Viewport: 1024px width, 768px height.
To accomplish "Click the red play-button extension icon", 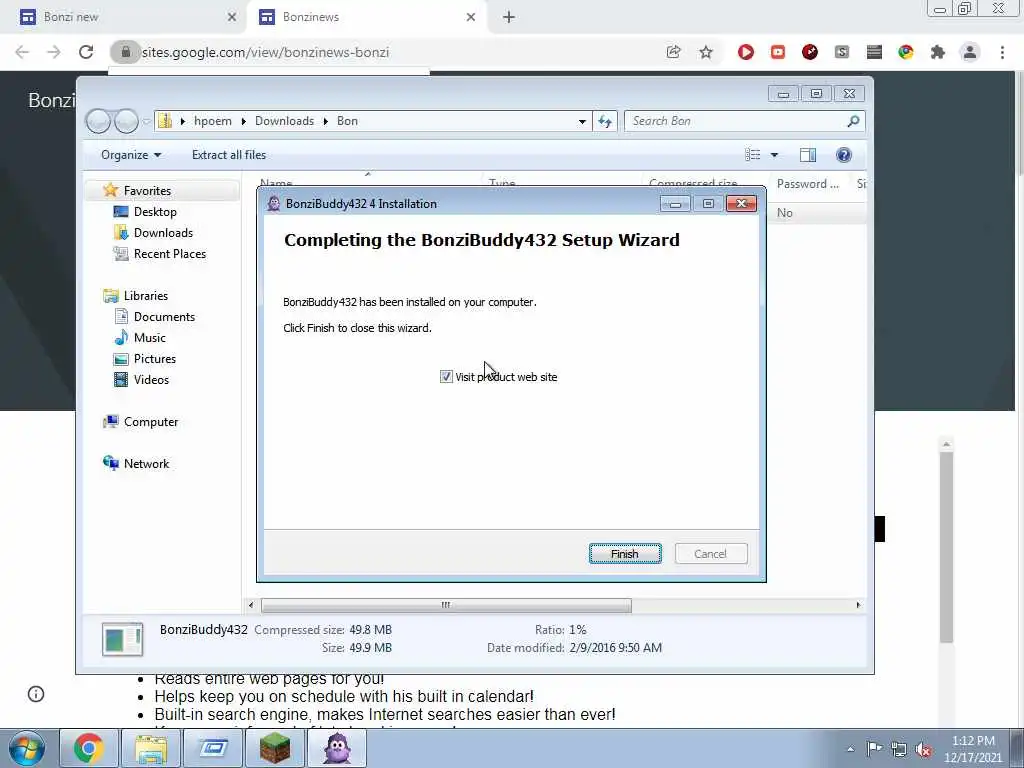I will pos(745,52).
